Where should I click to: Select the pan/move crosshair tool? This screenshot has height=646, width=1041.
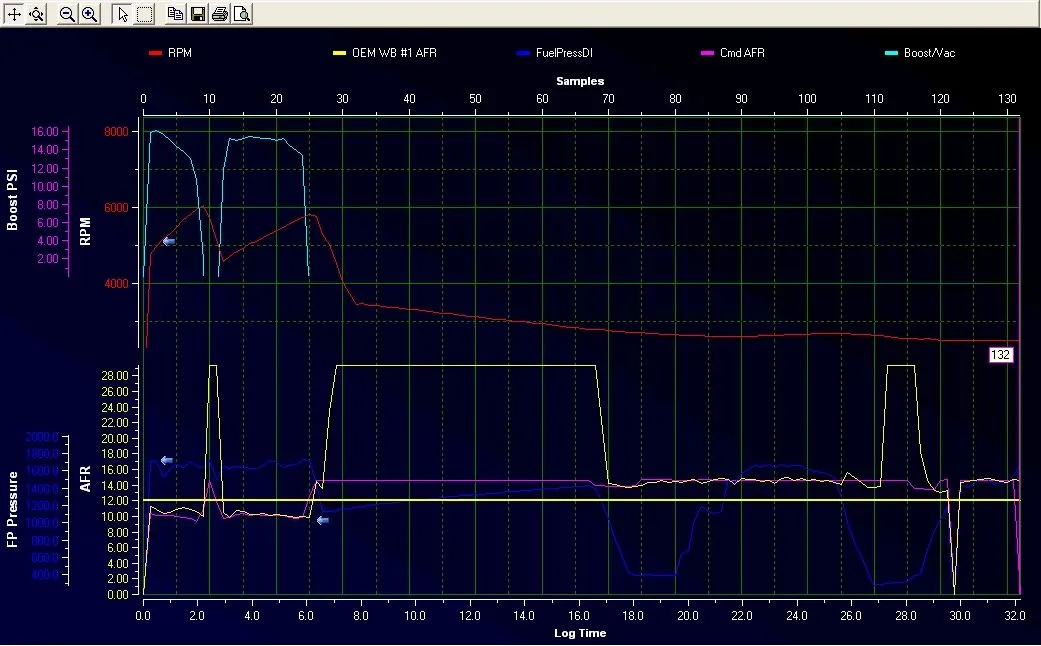[x=14, y=14]
